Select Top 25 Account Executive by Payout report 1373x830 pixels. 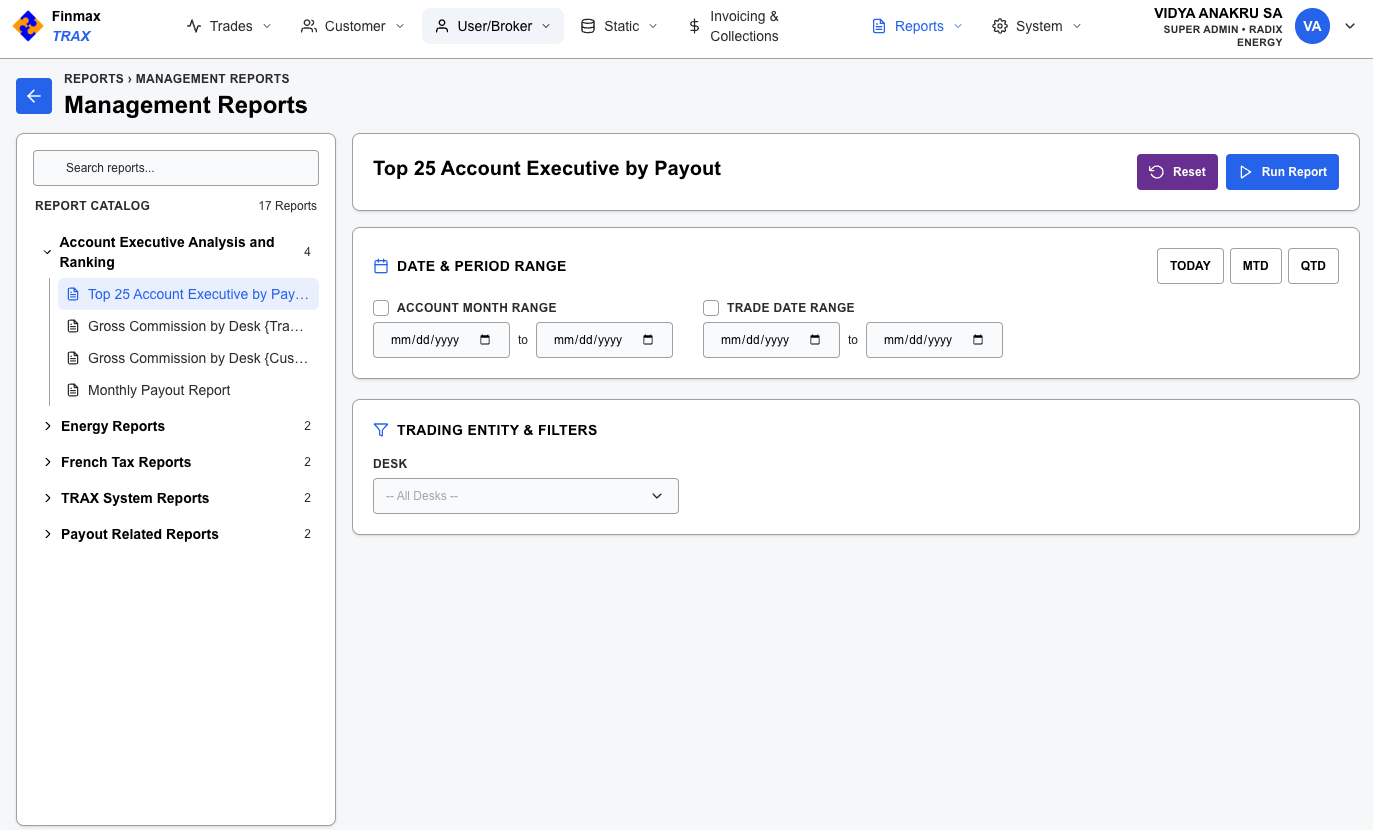coord(188,294)
